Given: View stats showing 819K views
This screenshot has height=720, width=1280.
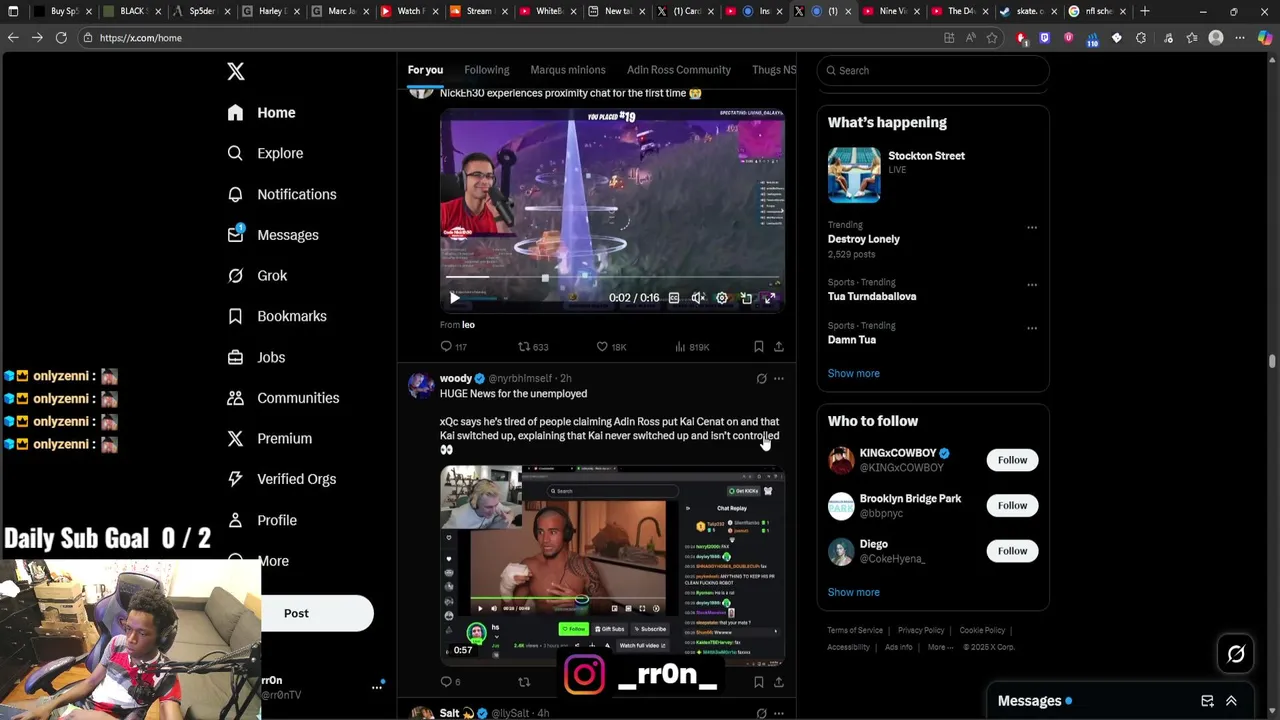Looking at the screenshot, I should [x=692, y=347].
